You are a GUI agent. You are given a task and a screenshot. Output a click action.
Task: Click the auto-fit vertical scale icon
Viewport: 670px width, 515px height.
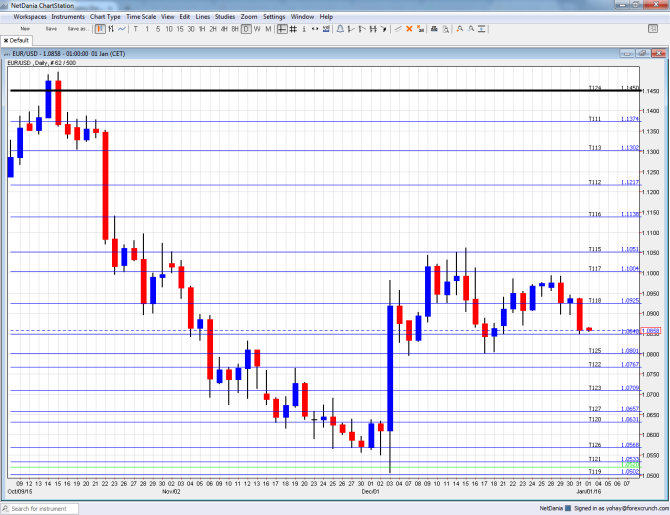[482, 29]
